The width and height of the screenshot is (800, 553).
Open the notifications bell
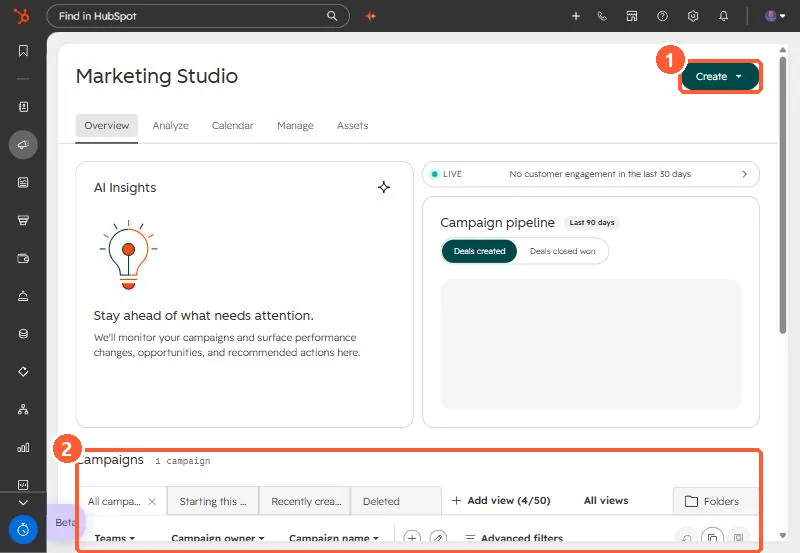(x=723, y=16)
